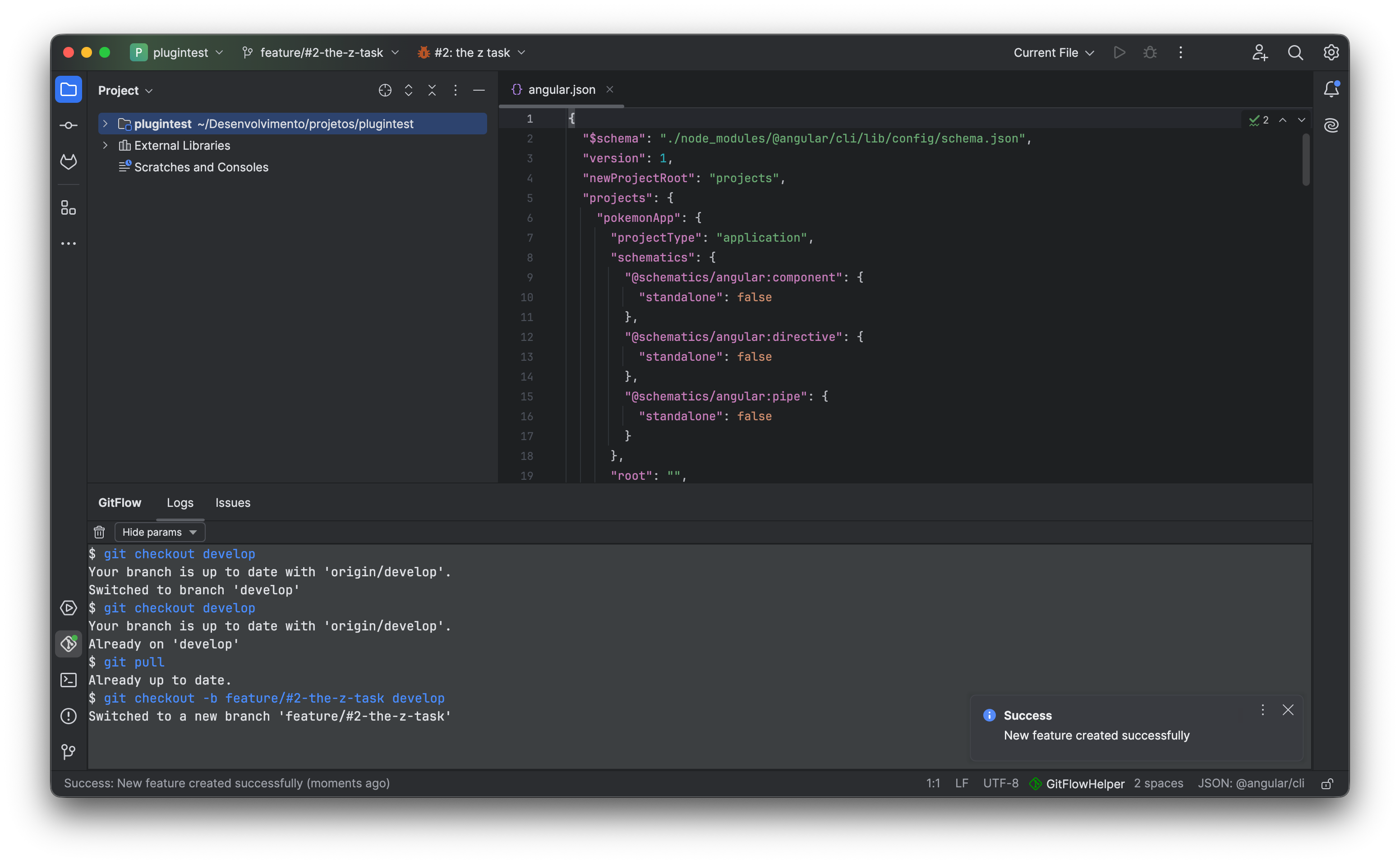
Task: Switch to the Logs tab
Action: point(180,502)
